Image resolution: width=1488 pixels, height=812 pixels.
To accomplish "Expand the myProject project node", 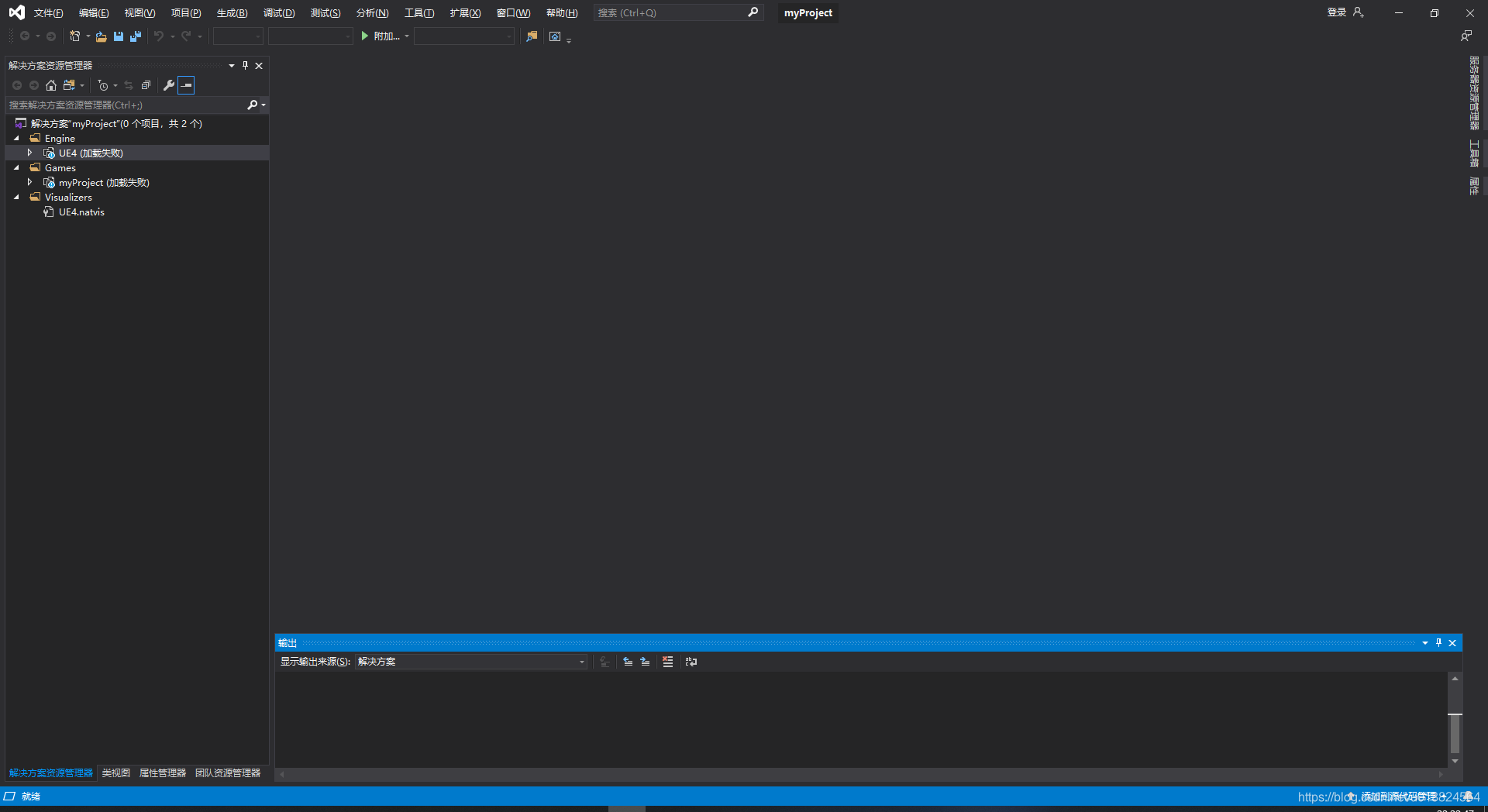I will [x=29, y=182].
